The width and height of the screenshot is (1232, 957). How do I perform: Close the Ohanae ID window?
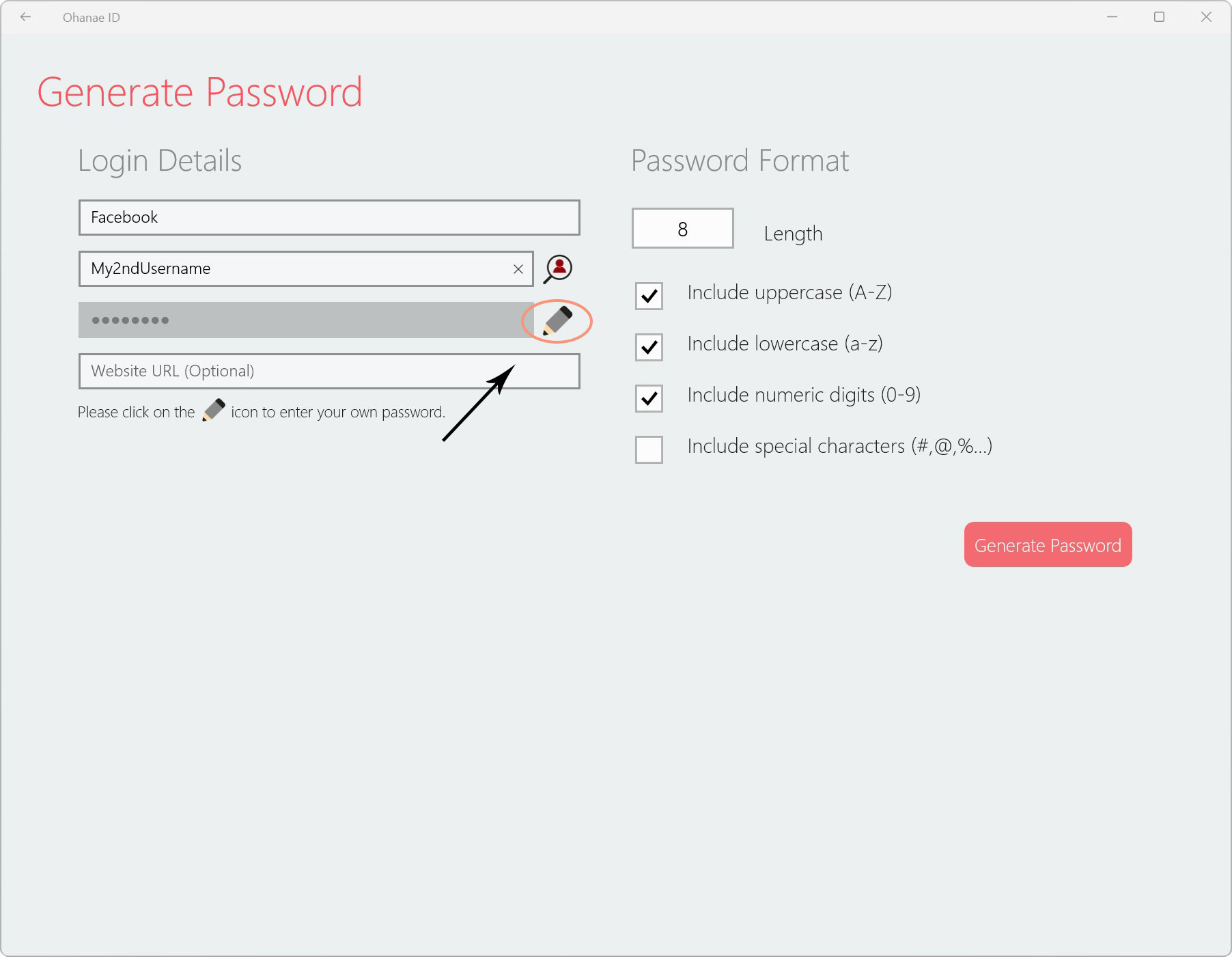click(1206, 17)
